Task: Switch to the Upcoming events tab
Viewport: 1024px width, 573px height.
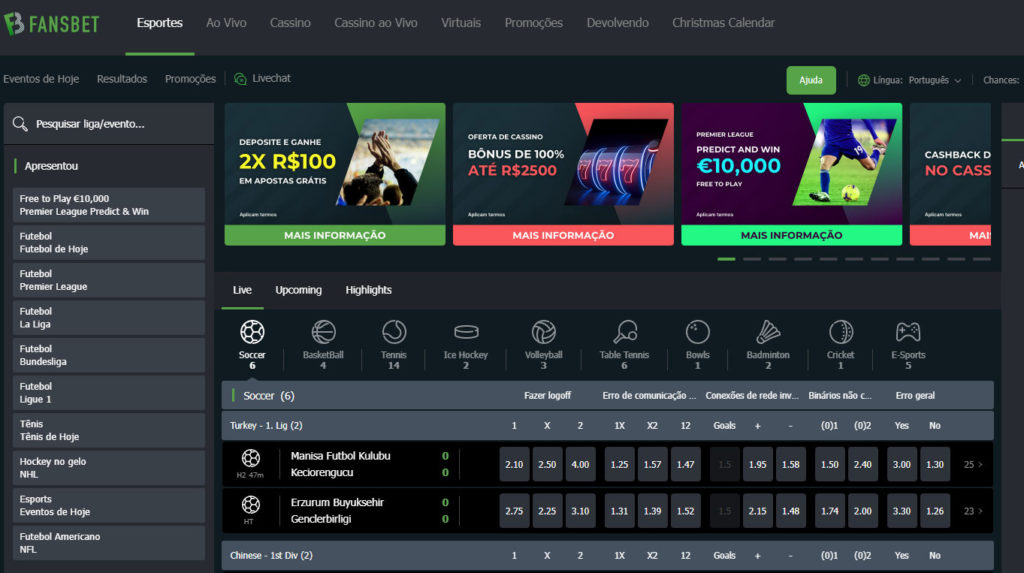Action: (298, 290)
